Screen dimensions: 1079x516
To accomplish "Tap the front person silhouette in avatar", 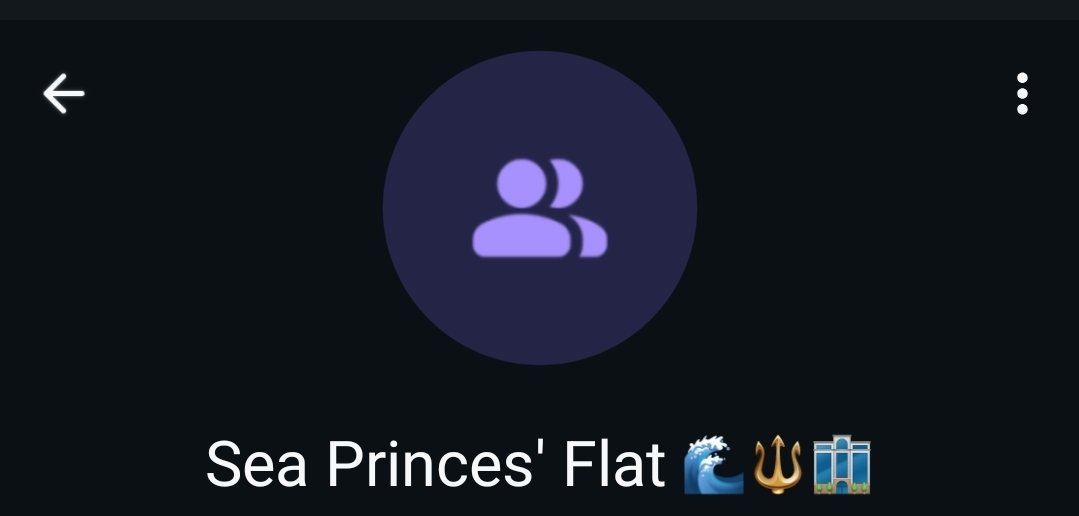I will [522, 210].
